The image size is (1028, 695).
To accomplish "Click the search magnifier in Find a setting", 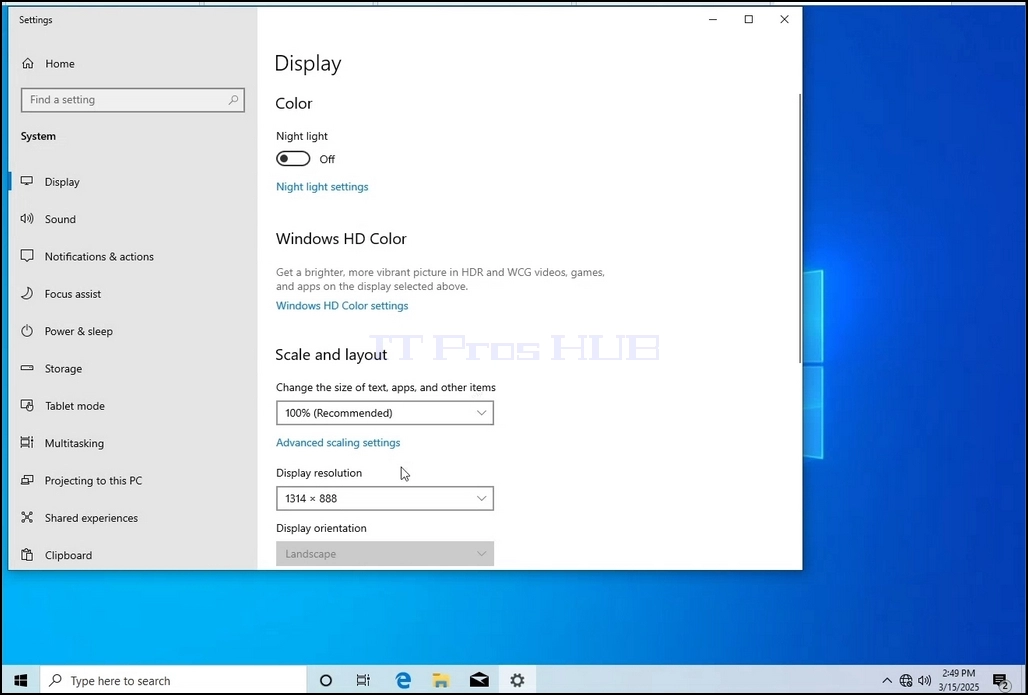I will click(x=233, y=100).
